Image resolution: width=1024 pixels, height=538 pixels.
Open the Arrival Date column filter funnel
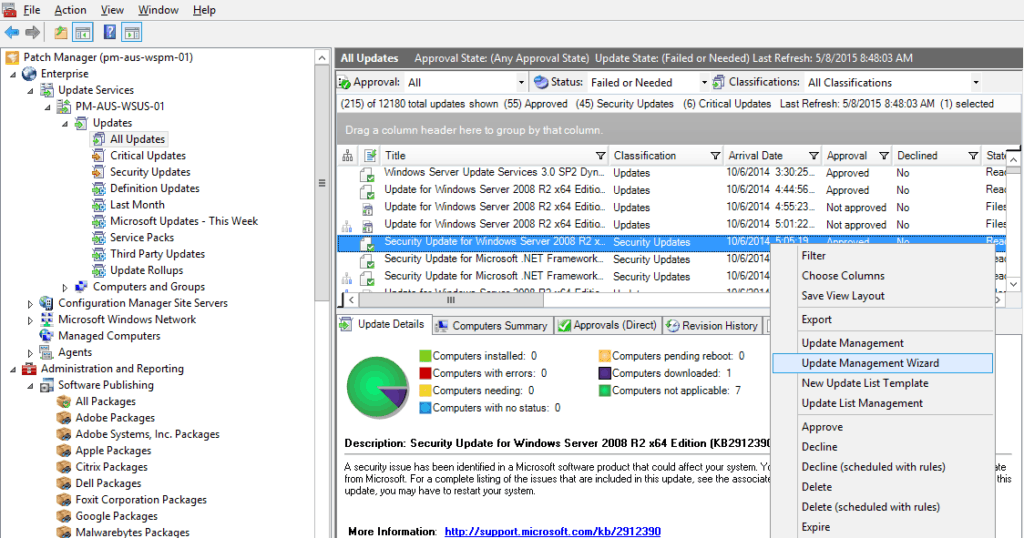click(814, 155)
